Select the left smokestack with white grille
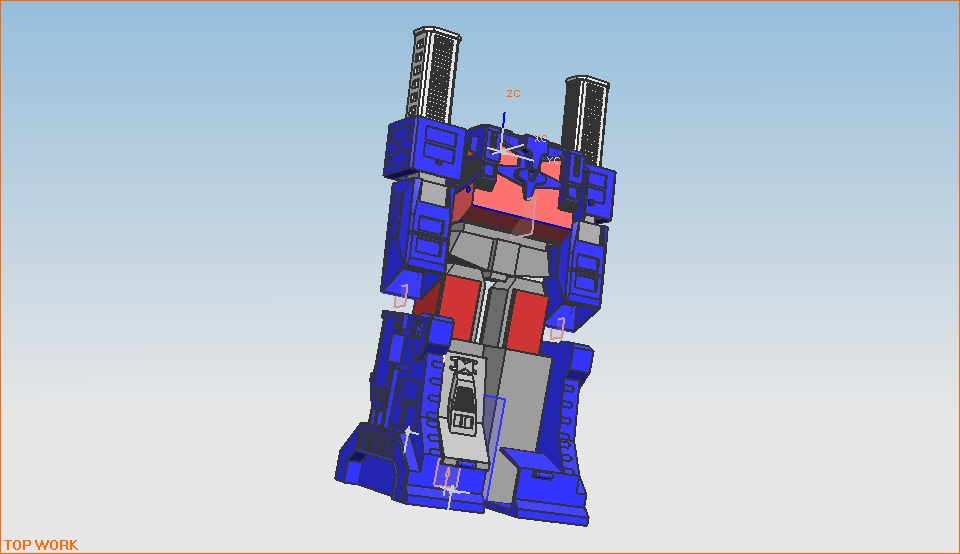Image resolution: width=960 pixels, height=554 pixels. (x=432, y=73)
